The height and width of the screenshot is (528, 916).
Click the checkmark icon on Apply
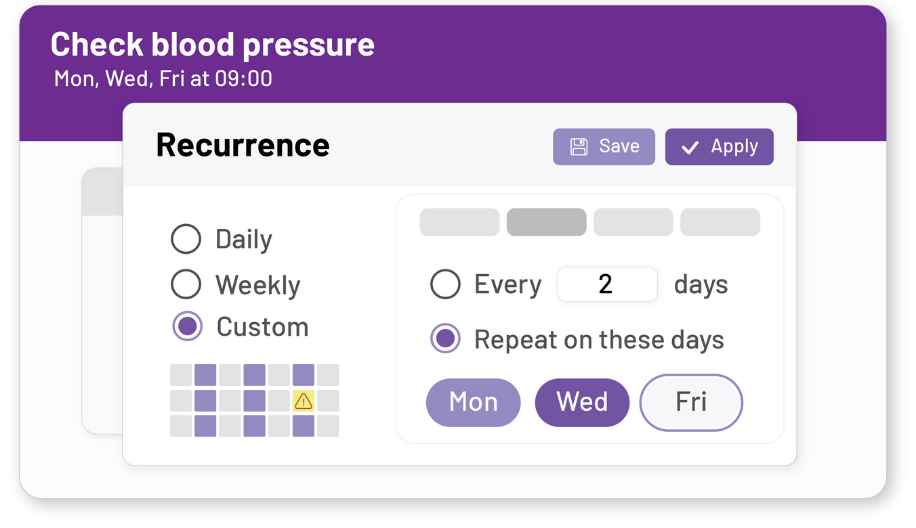click(x=690, y=147)
